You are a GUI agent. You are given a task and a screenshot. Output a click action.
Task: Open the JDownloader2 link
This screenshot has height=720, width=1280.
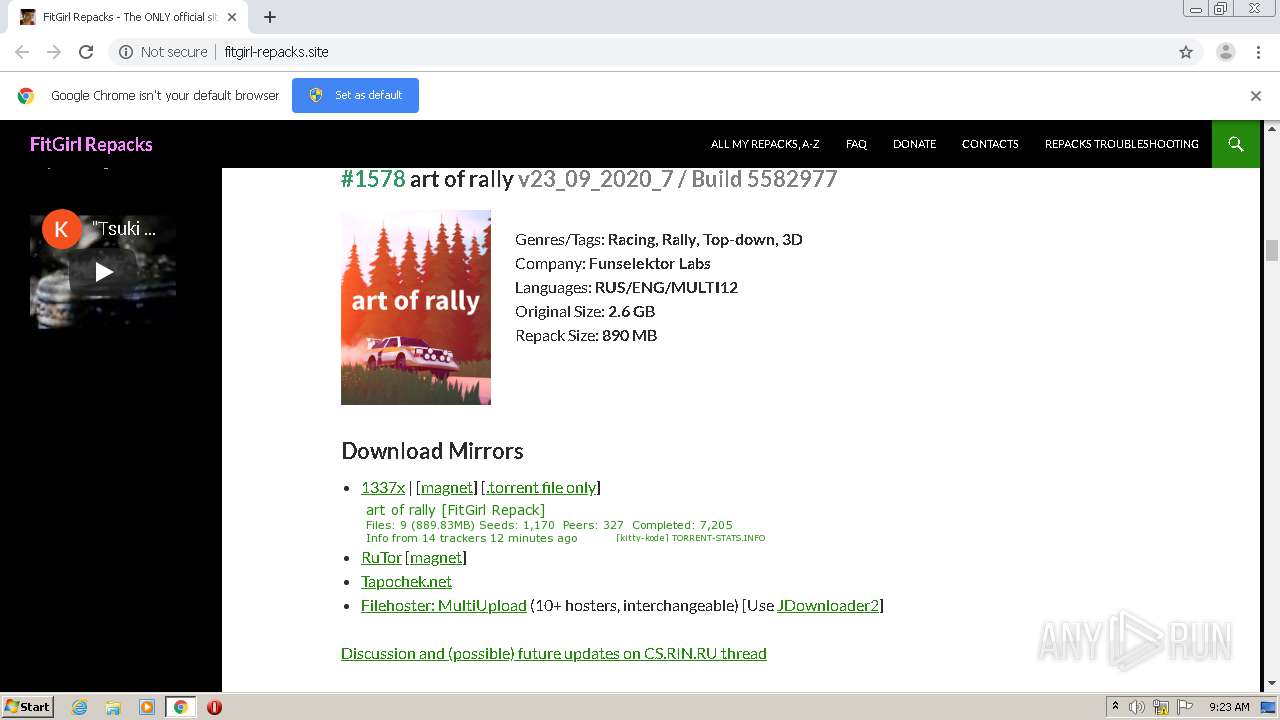pyautogui.click(x=828, y=605)
